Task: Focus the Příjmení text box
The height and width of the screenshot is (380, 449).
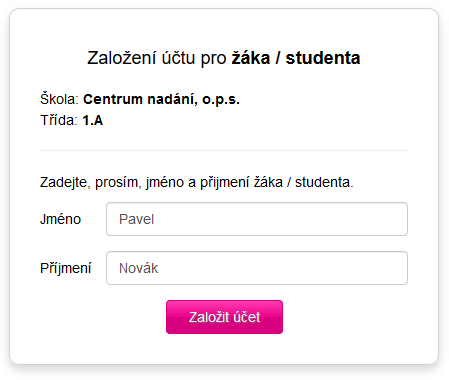Action: 257,268
